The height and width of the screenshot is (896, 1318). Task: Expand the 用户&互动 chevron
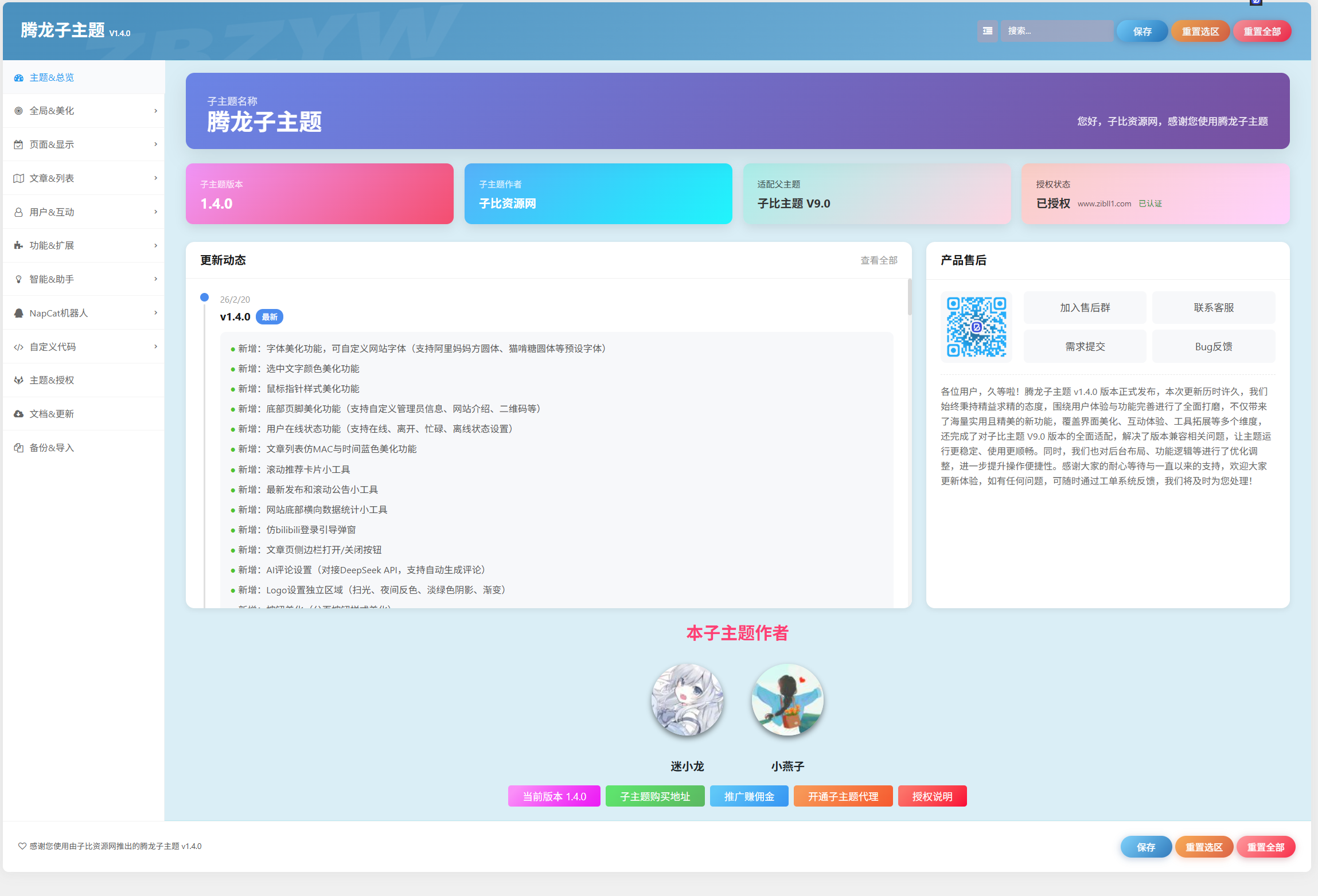tap(155, 212)
